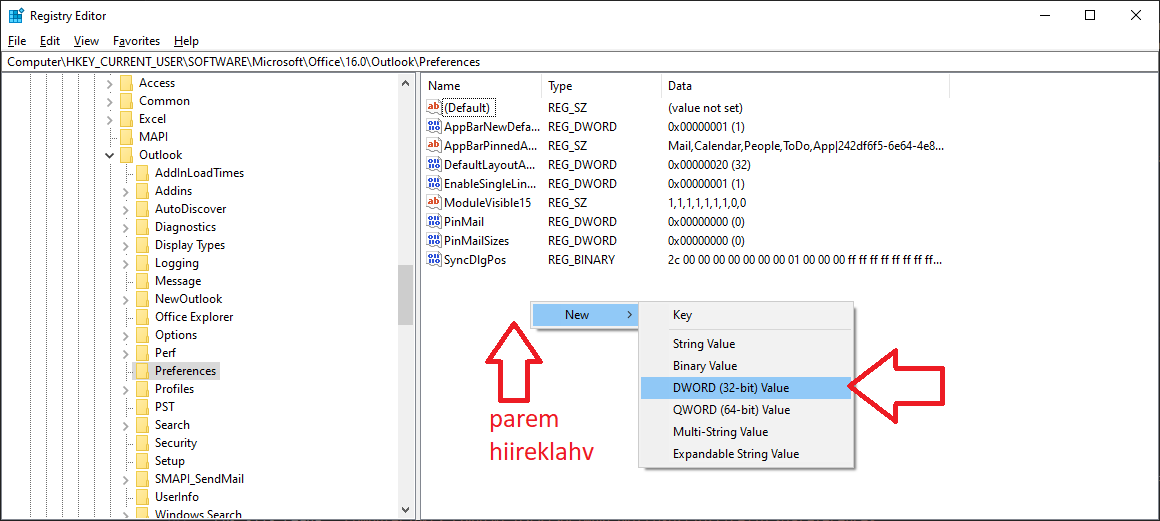Select the Common folder icon
Image resolution: width=1160 pixels, height=521 pixels.
pos(127,101)
